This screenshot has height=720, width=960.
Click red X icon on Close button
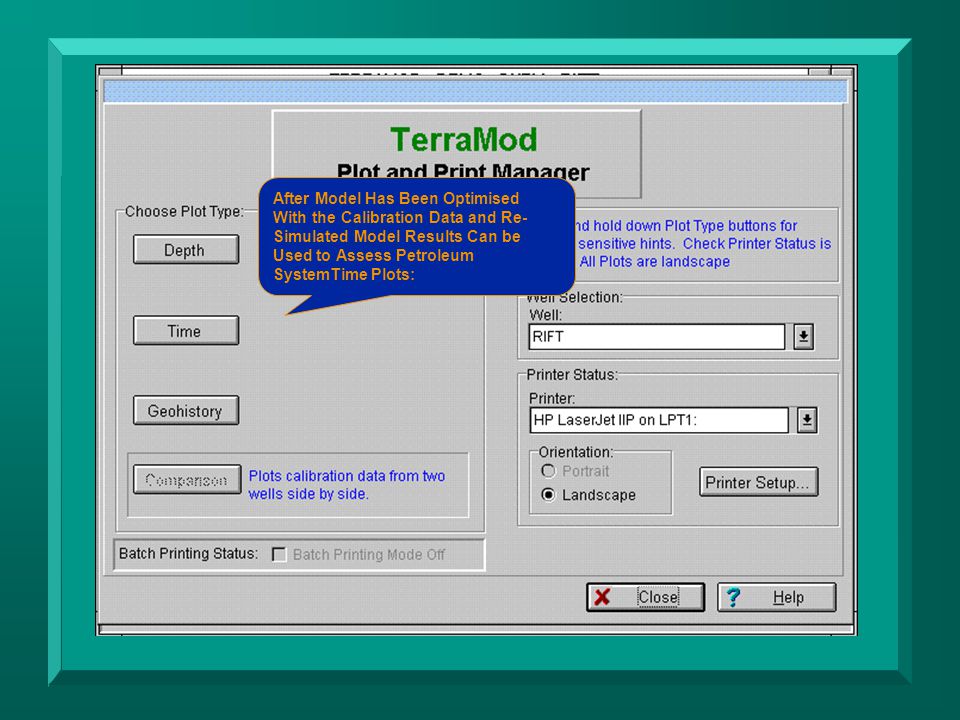pos(602,597)
